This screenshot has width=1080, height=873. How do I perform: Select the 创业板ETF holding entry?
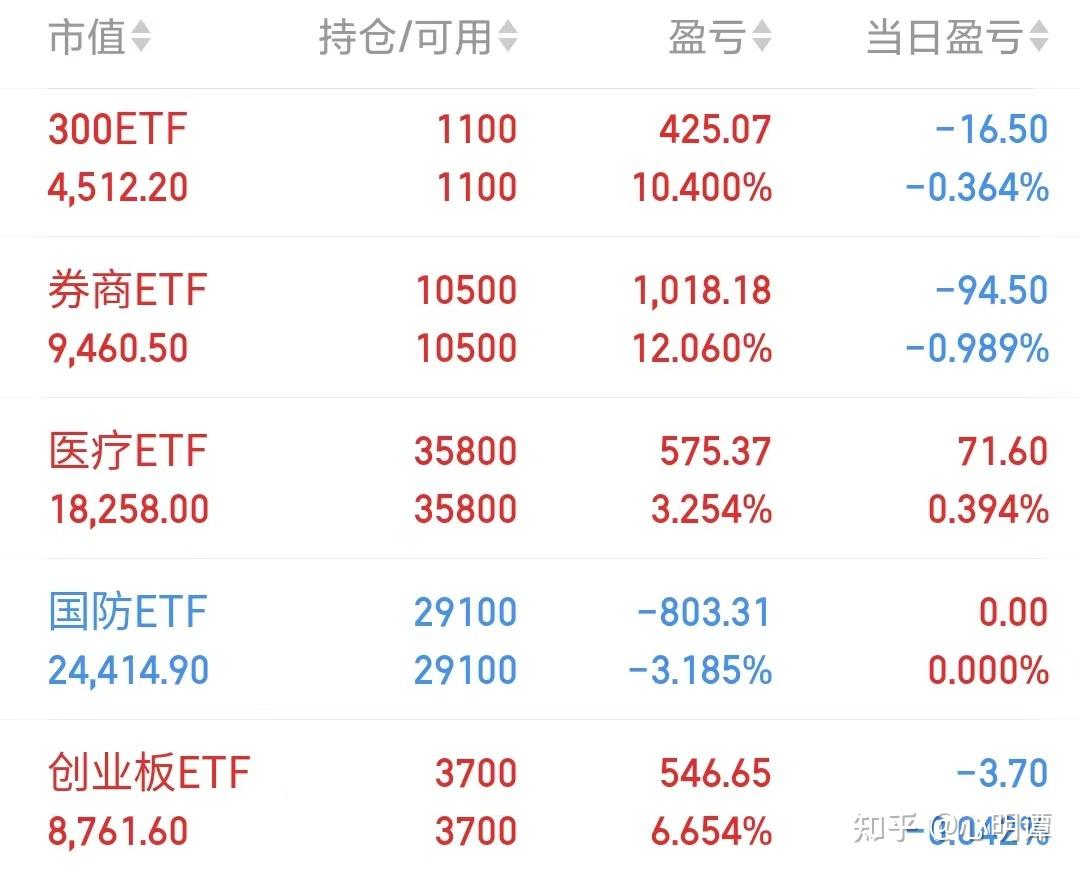click(150, 773)
